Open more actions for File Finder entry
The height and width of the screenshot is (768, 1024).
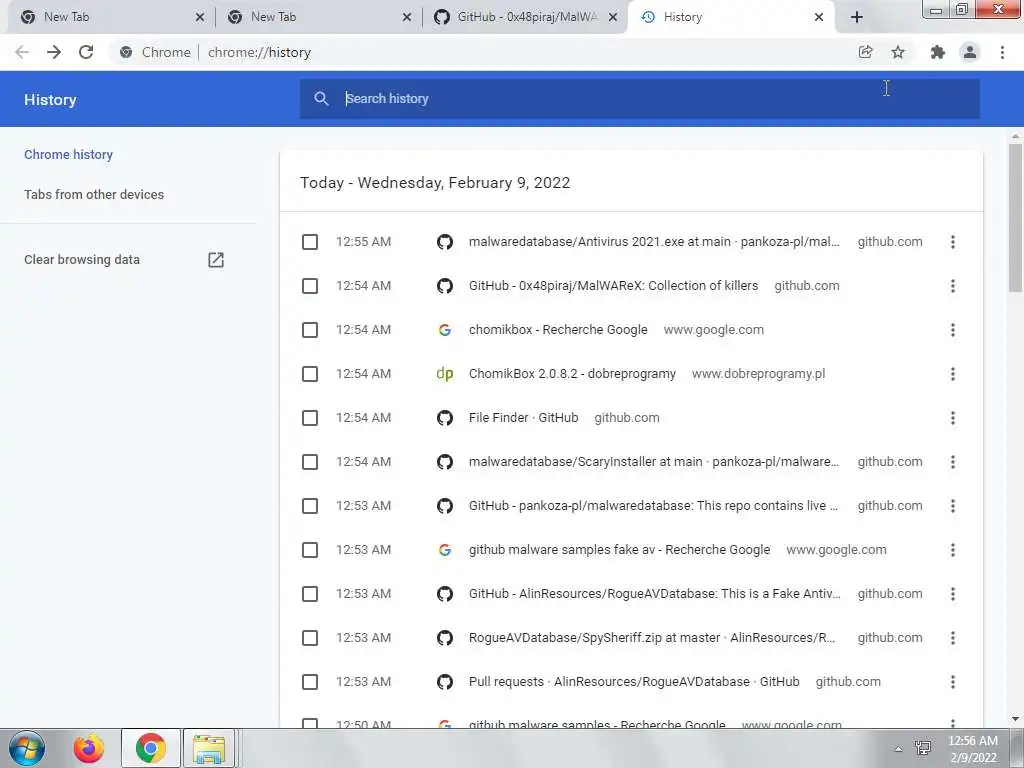[953, 418]
